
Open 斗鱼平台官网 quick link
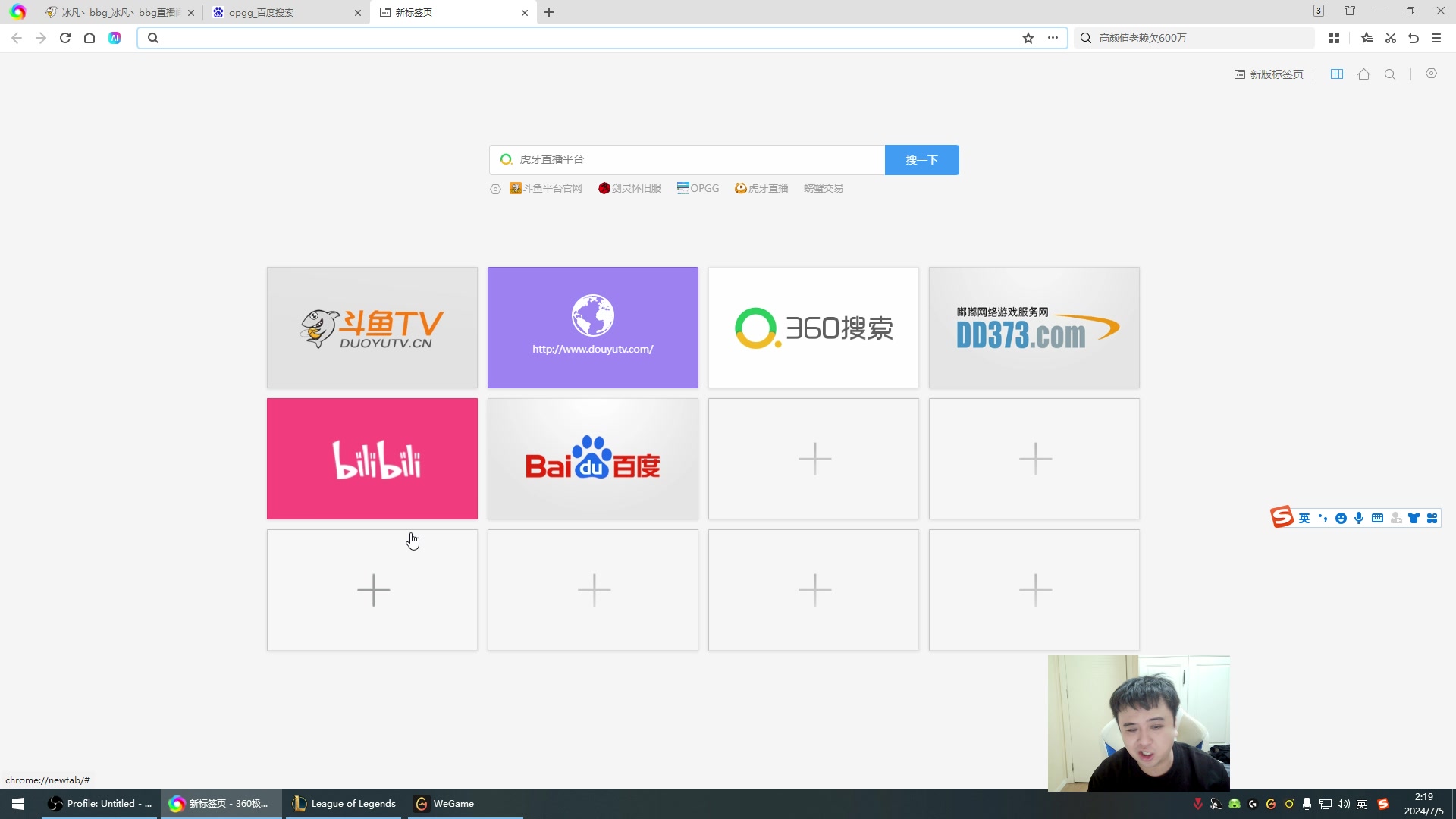(546, 188)
